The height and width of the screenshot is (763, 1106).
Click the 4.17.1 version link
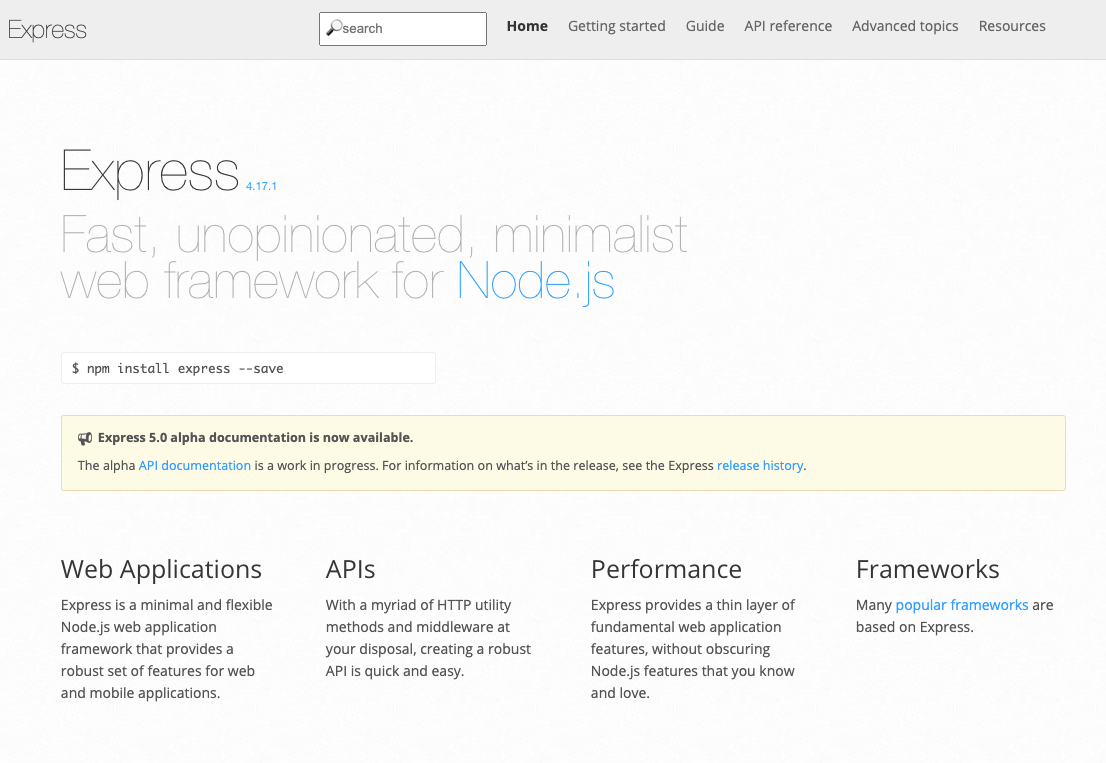point(261,186)
